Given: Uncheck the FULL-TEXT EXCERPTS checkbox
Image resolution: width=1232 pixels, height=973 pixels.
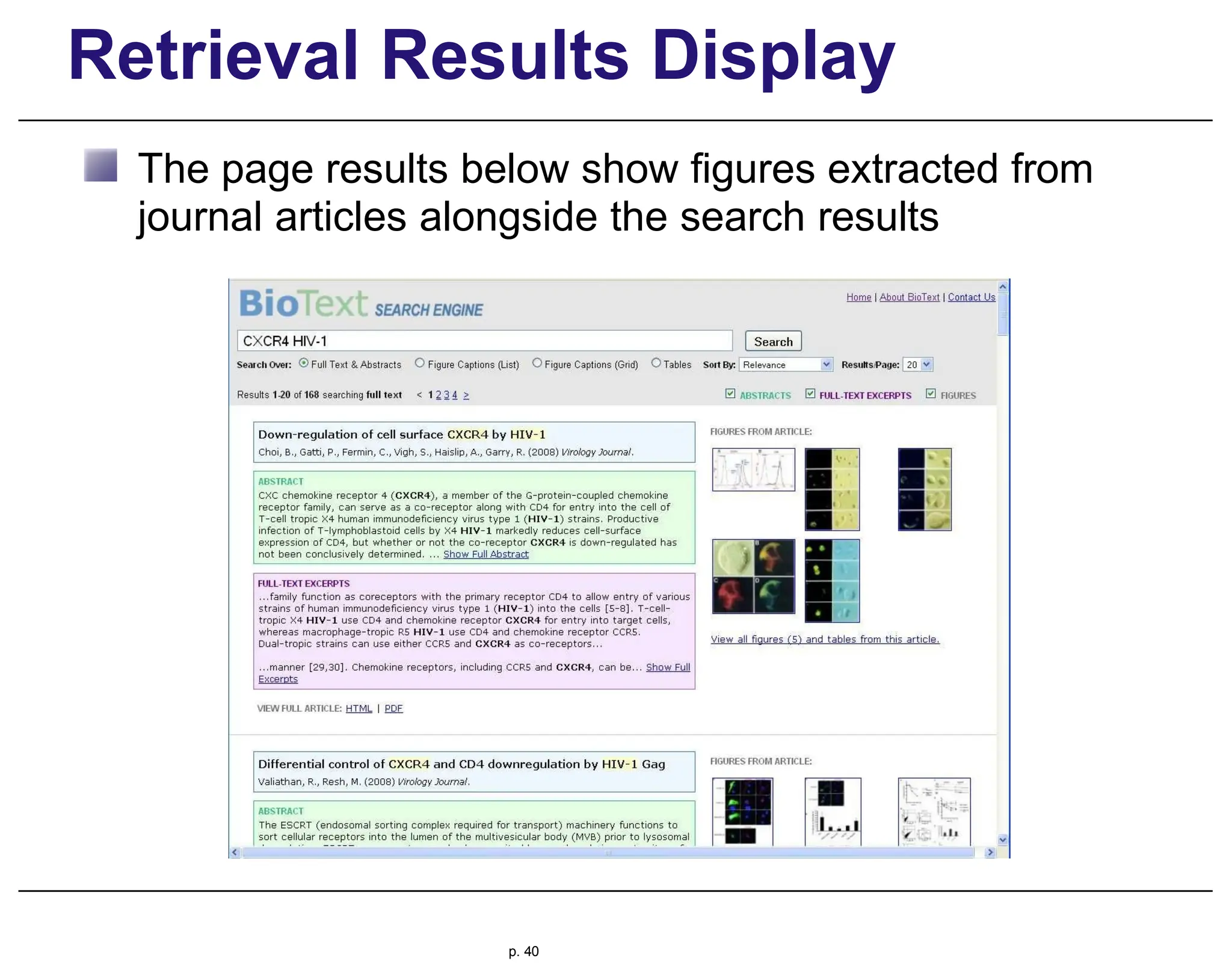Looking at the screenshot, I should [x=810, y=394].
